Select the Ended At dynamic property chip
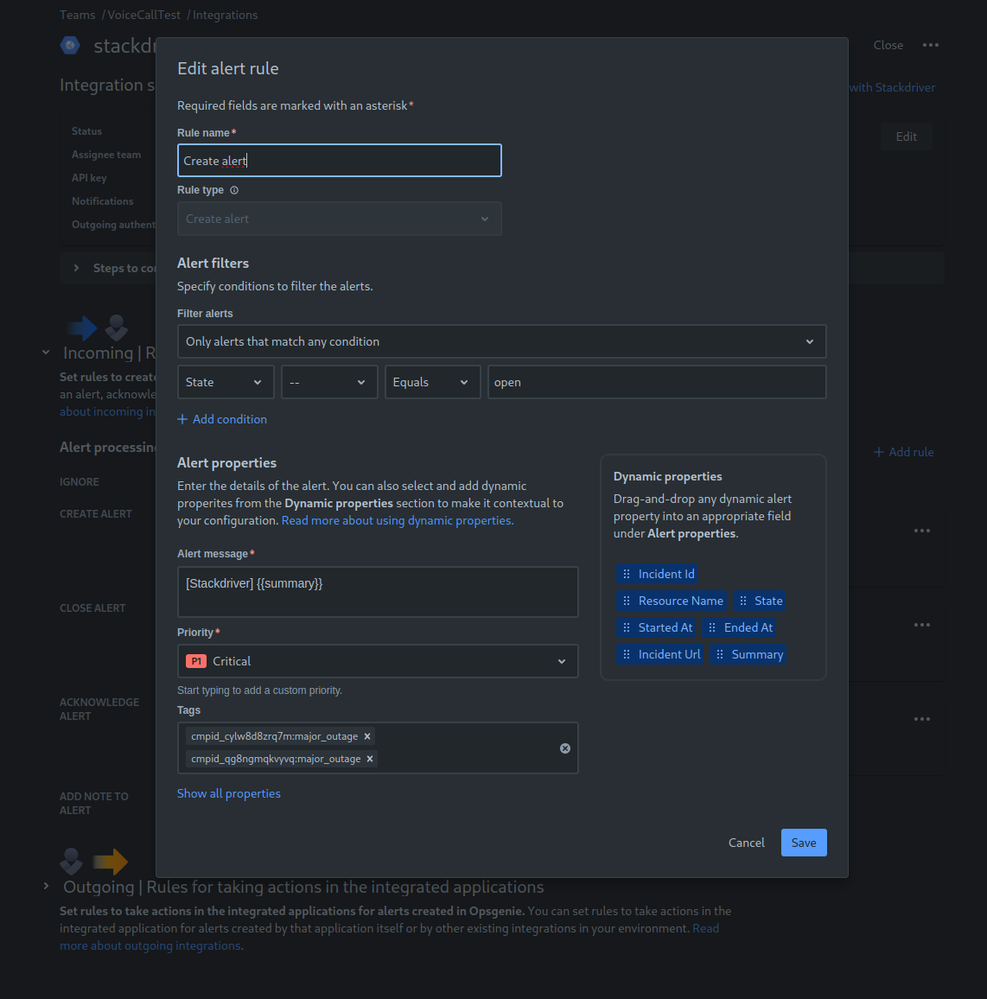Screen dimensions: 987x999 [x=739, y=628]
